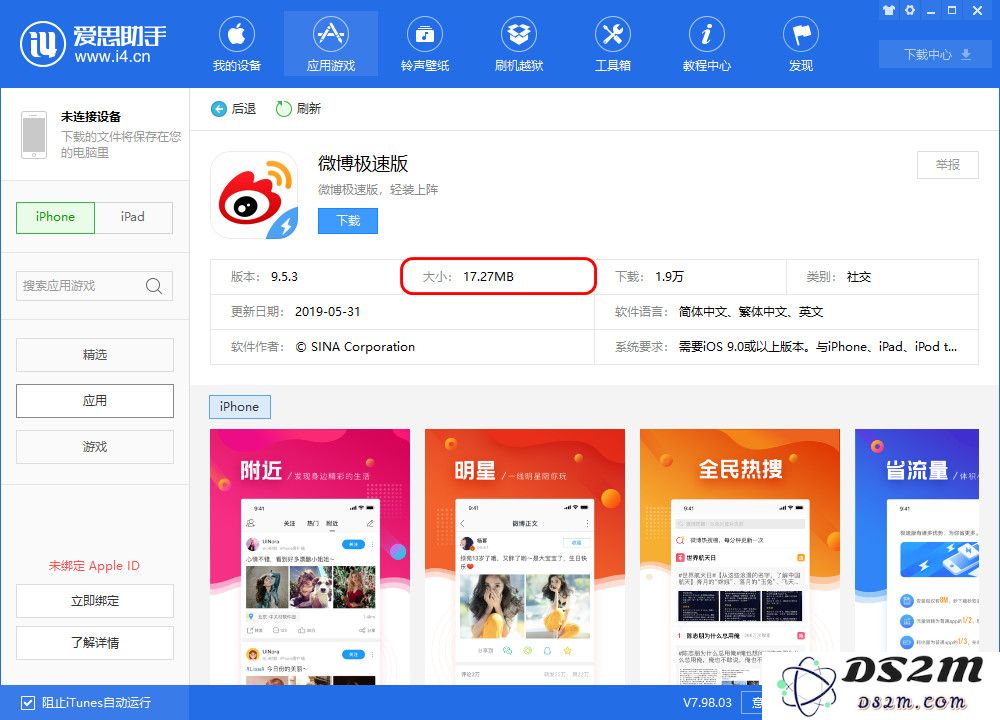Click the unconnected device phone icon

point(34,135)
